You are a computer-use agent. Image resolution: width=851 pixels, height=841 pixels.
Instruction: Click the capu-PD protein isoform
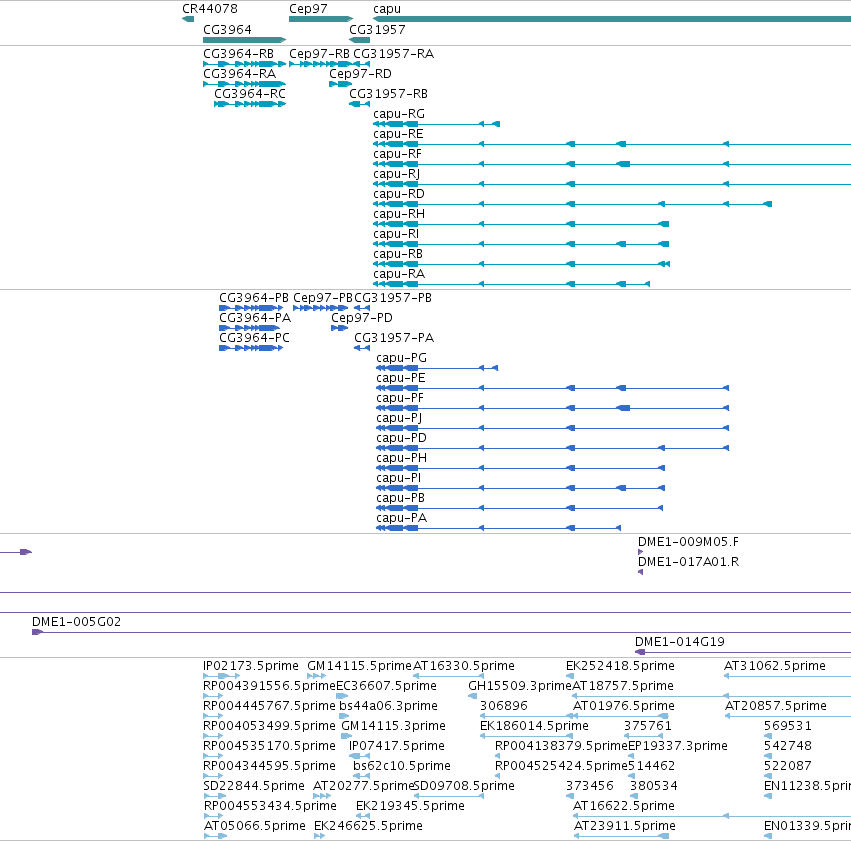[552, 449]
